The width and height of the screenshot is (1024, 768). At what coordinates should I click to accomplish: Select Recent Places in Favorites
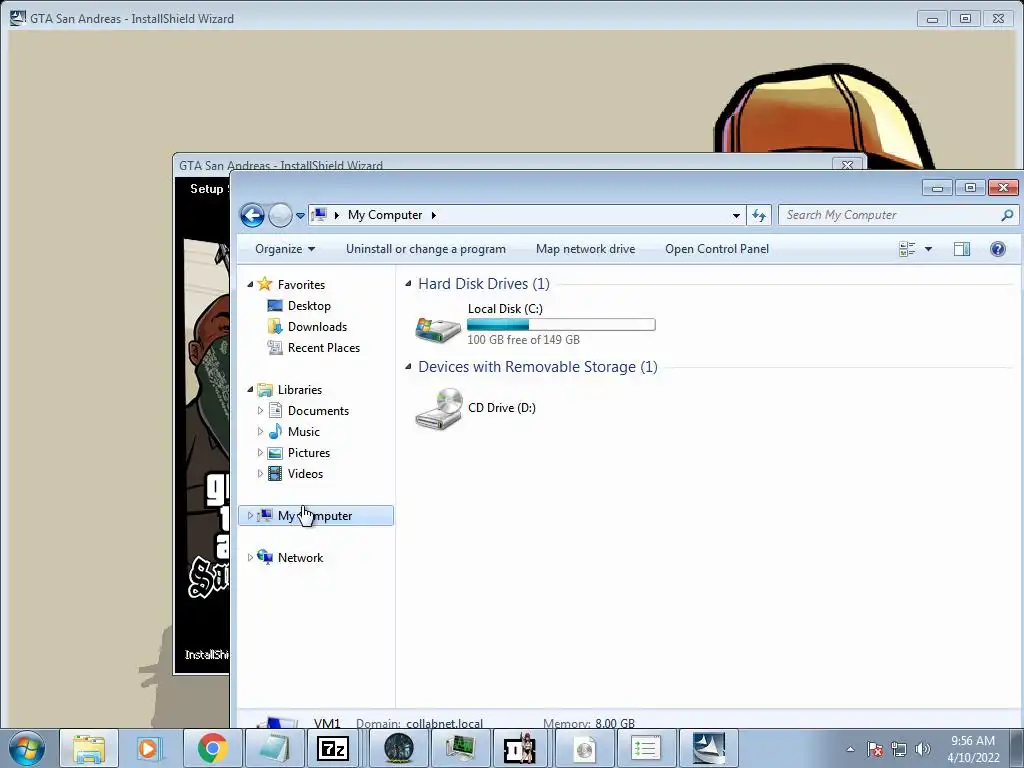point(324,347)
